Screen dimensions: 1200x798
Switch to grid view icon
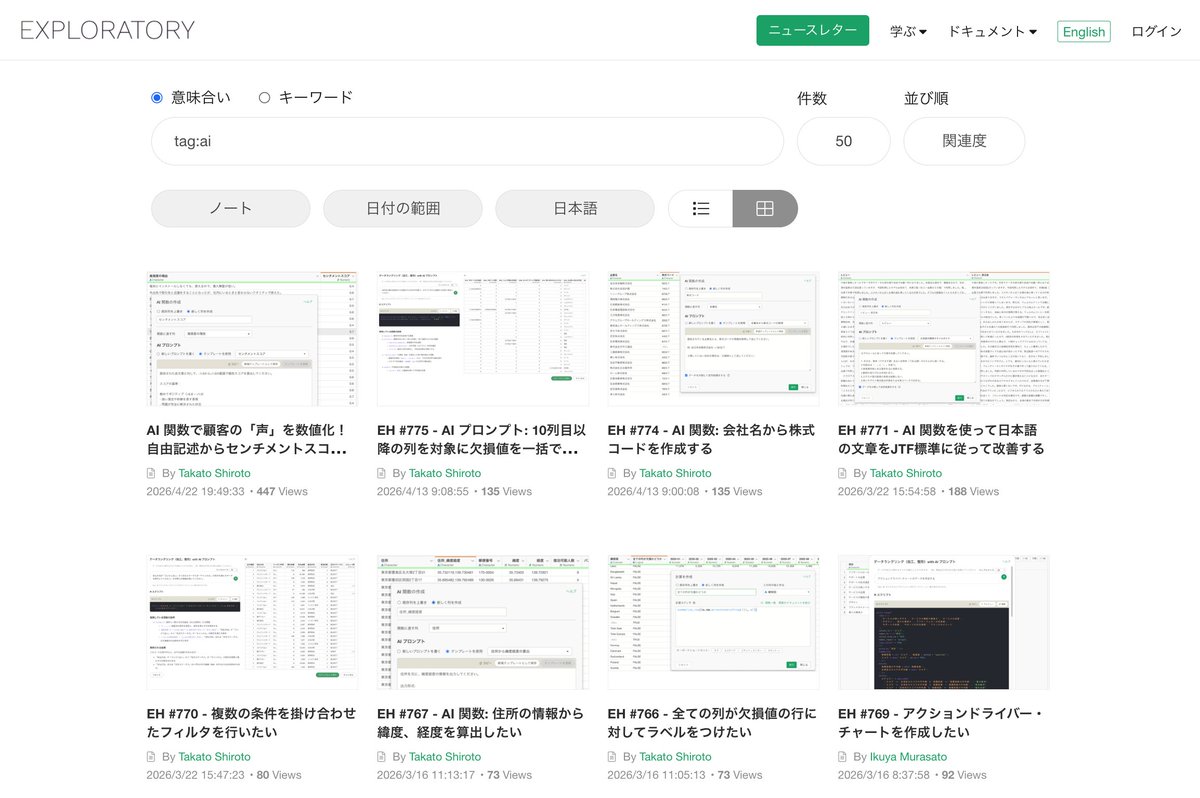click(x=765, y=208)
